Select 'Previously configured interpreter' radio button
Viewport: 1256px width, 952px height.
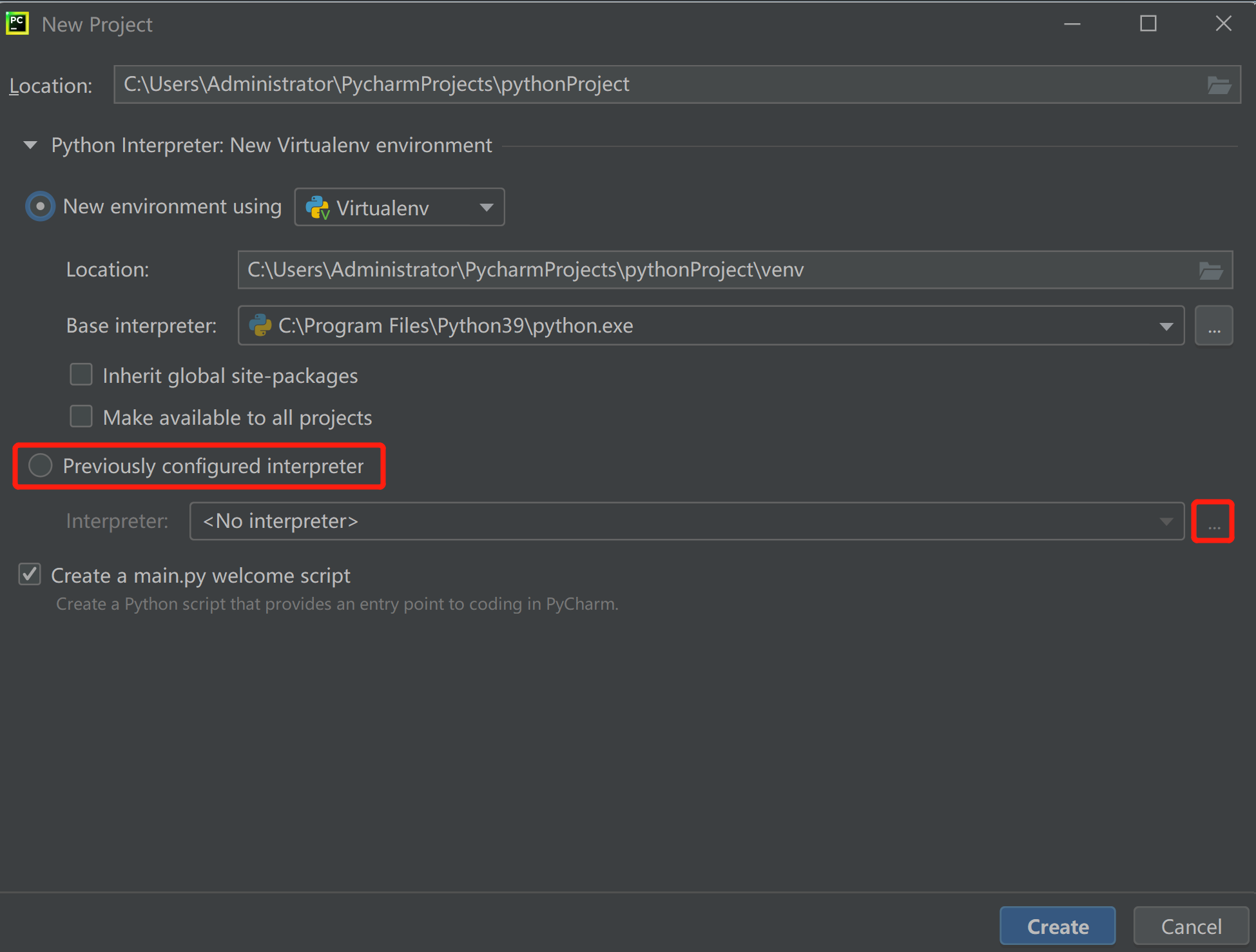coord(40,465)
